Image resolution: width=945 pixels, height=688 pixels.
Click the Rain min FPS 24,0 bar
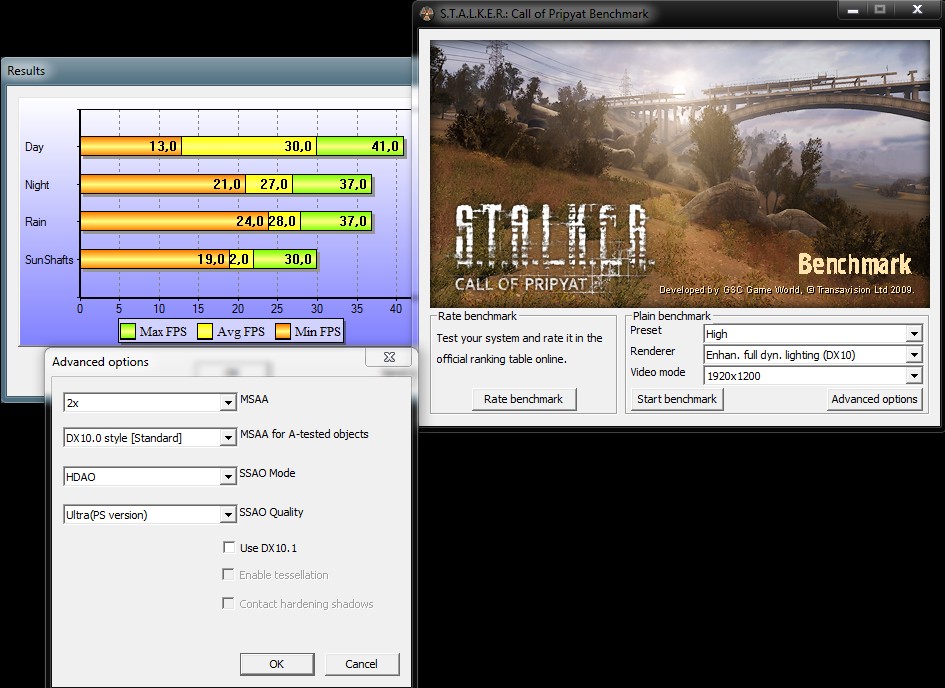[x=174, y=222]
